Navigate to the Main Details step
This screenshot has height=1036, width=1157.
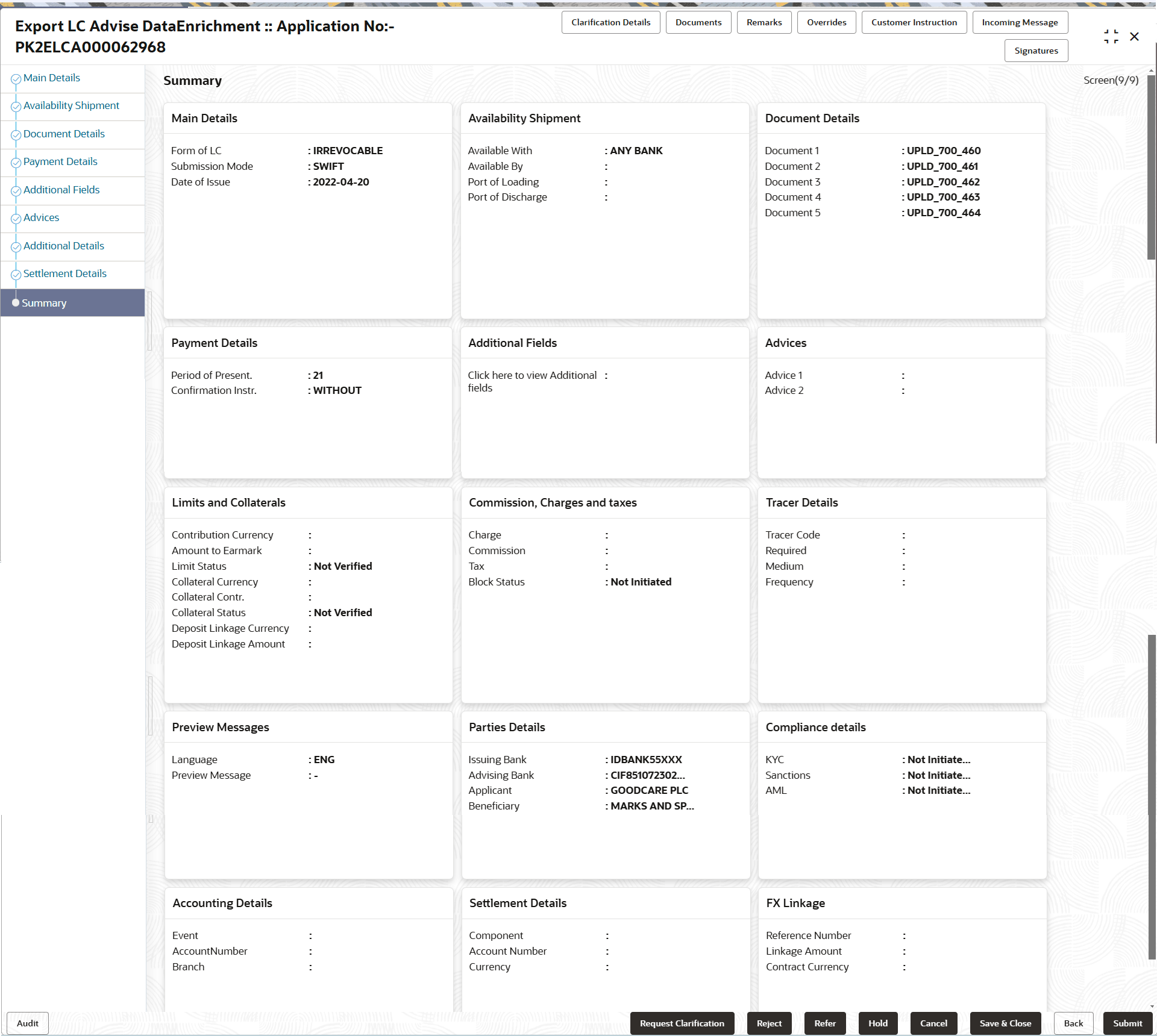pyautogui.click(x=51, y=78)
